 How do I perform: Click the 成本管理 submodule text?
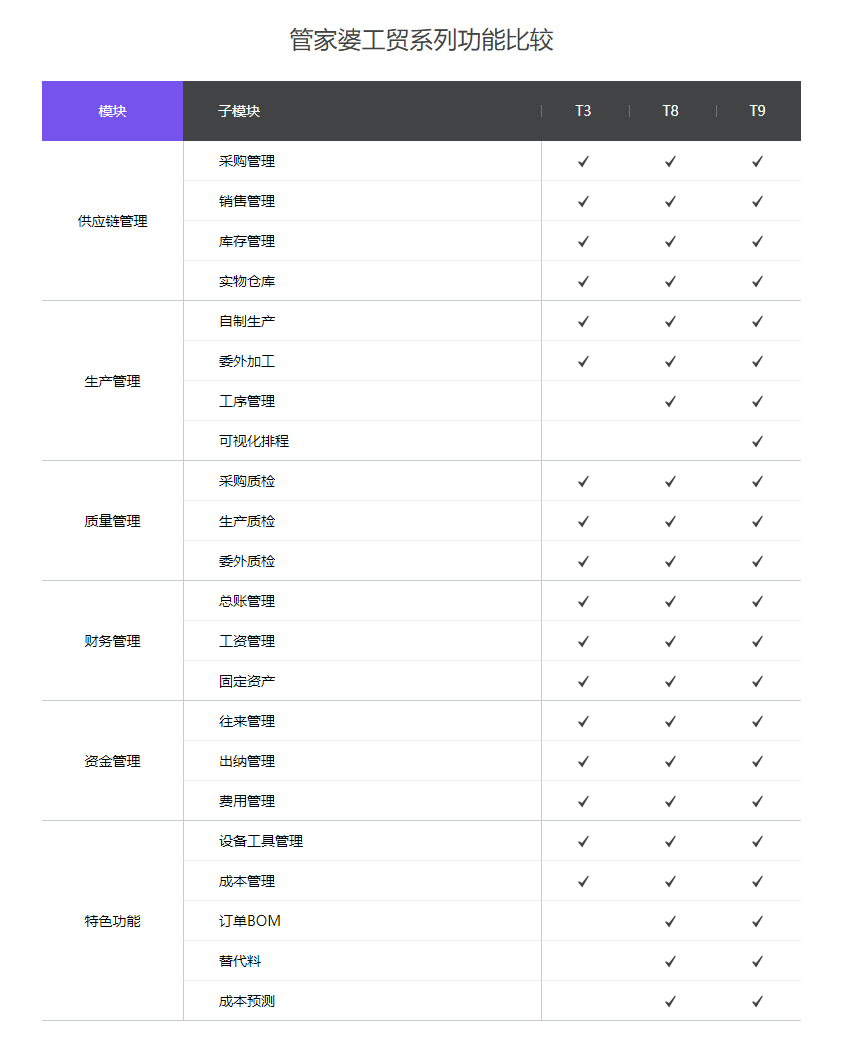[246, 882]
